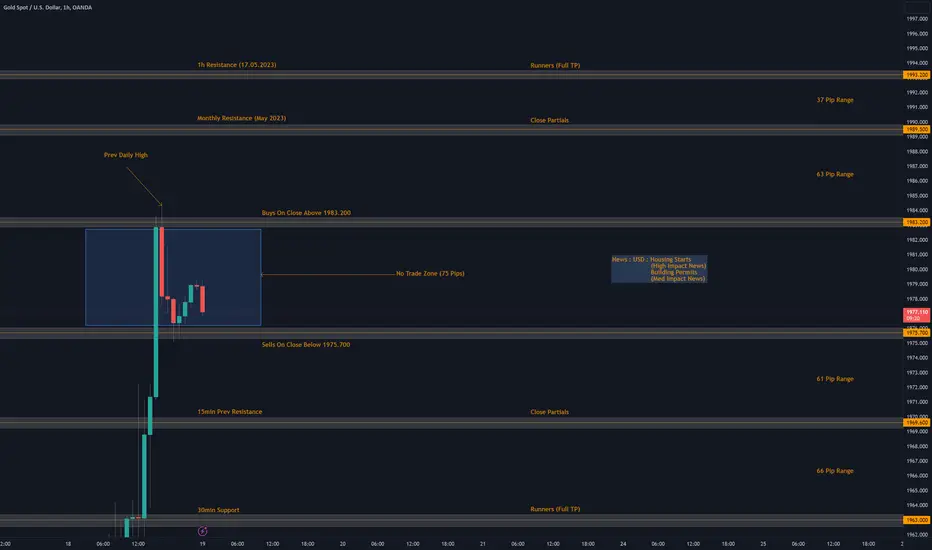The height and width of the screenshot is (550, 932).
Task: Select the 66 Pip Range label
Action: tap(835, 471)
